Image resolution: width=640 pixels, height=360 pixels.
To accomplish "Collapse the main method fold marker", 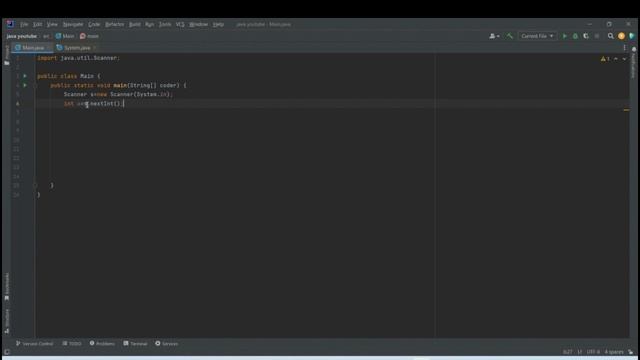I will [35, 85].
